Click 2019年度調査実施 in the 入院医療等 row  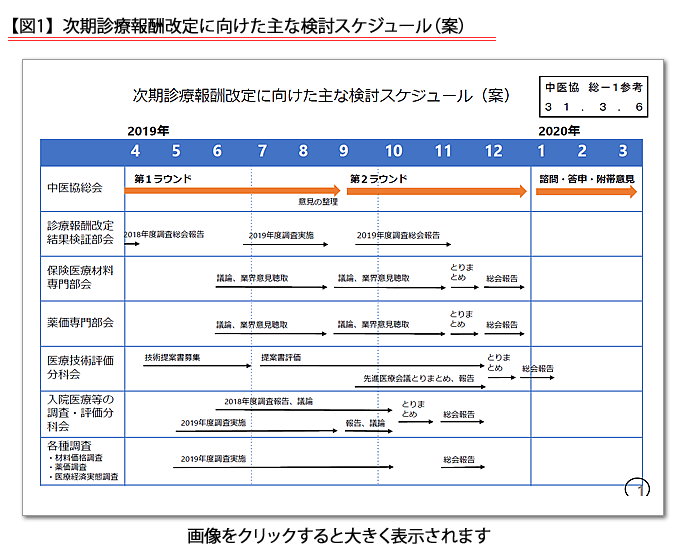pos(213,423)
